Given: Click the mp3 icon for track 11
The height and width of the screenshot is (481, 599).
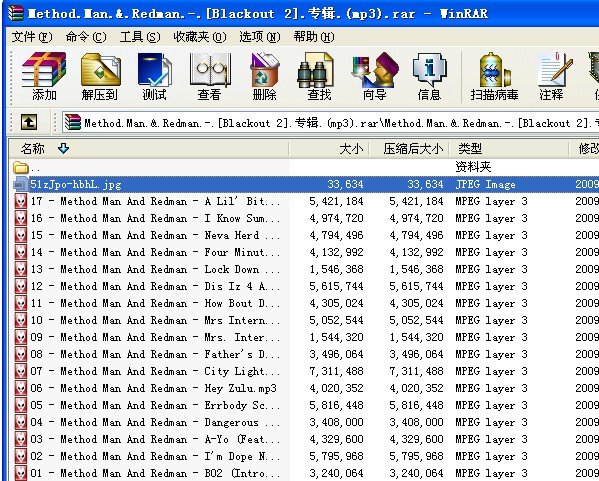Looking at the screenshot, I should pyautogui.click(x=21, y=303).
